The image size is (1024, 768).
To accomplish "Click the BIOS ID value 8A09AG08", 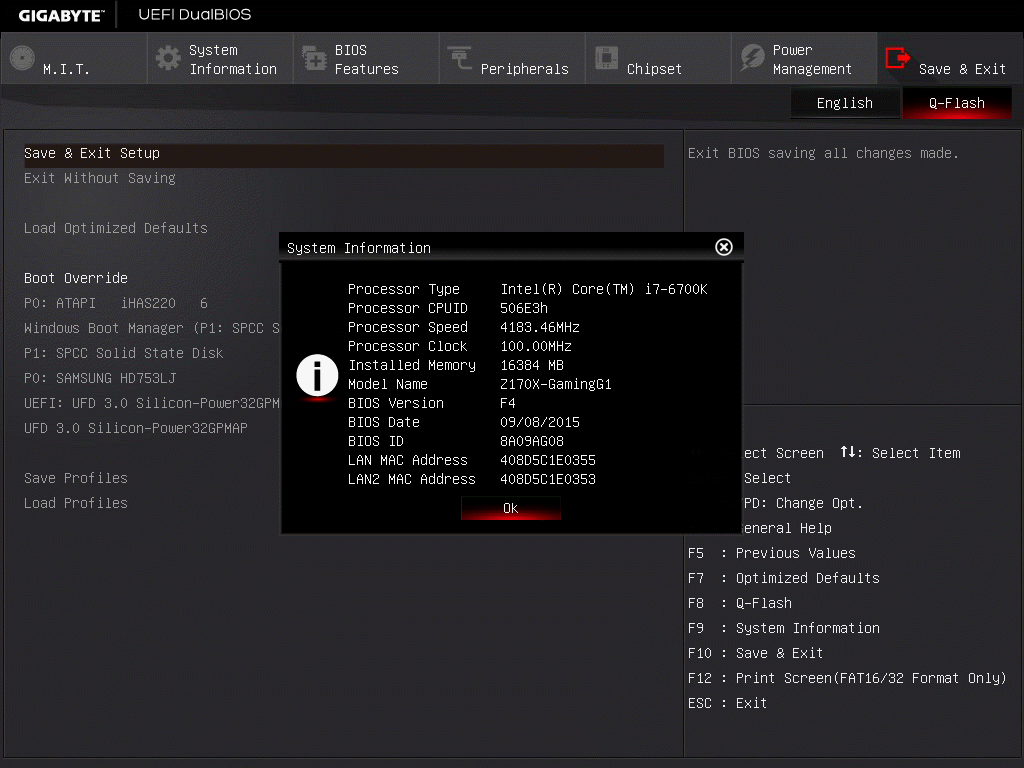I will click(532, 441).
